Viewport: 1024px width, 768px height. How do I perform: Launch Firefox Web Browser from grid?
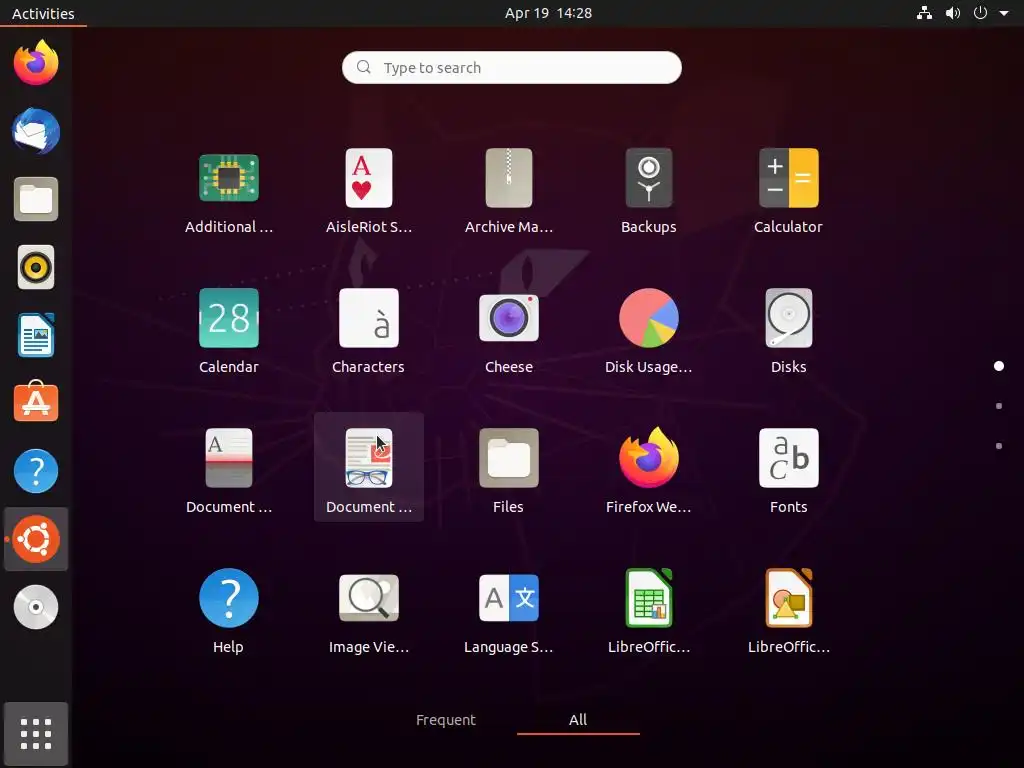(648, 458)
